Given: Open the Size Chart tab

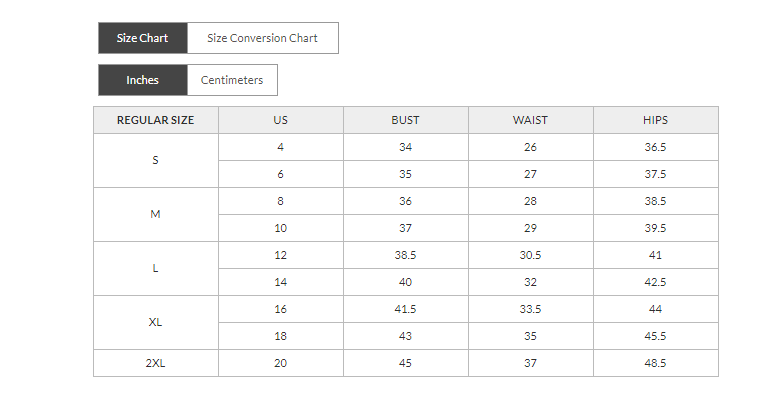Looking at the screenshot, I should click(142, 38).
